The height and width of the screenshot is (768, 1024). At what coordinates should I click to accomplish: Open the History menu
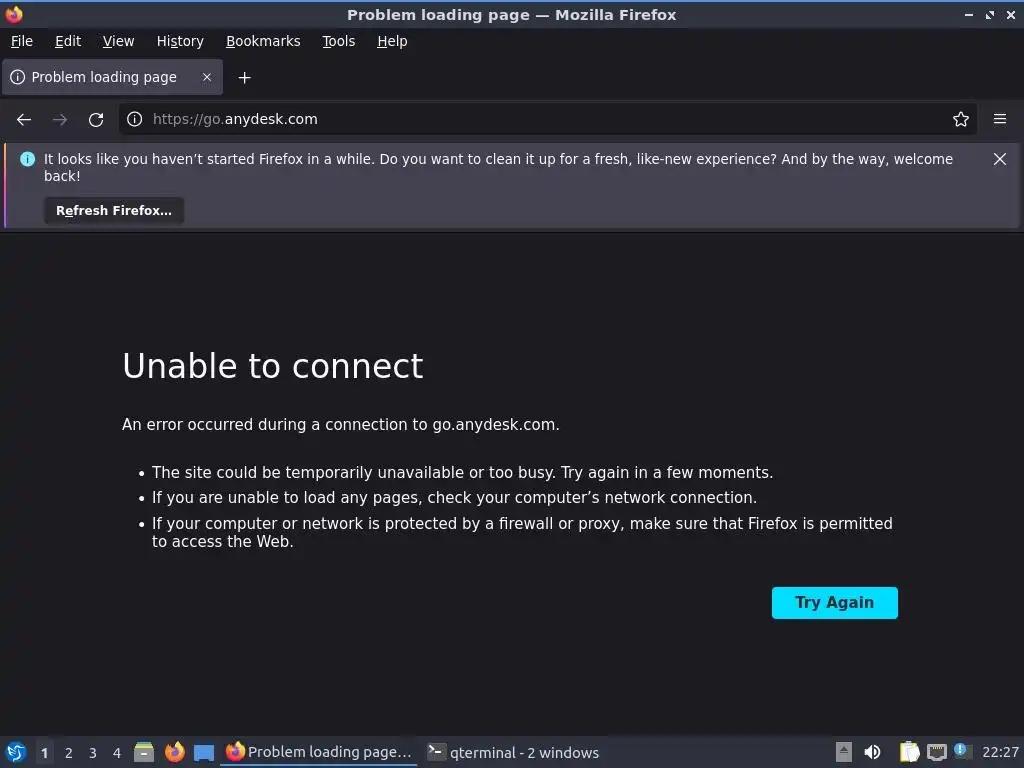pyautogui.click(x=180, y=41)
